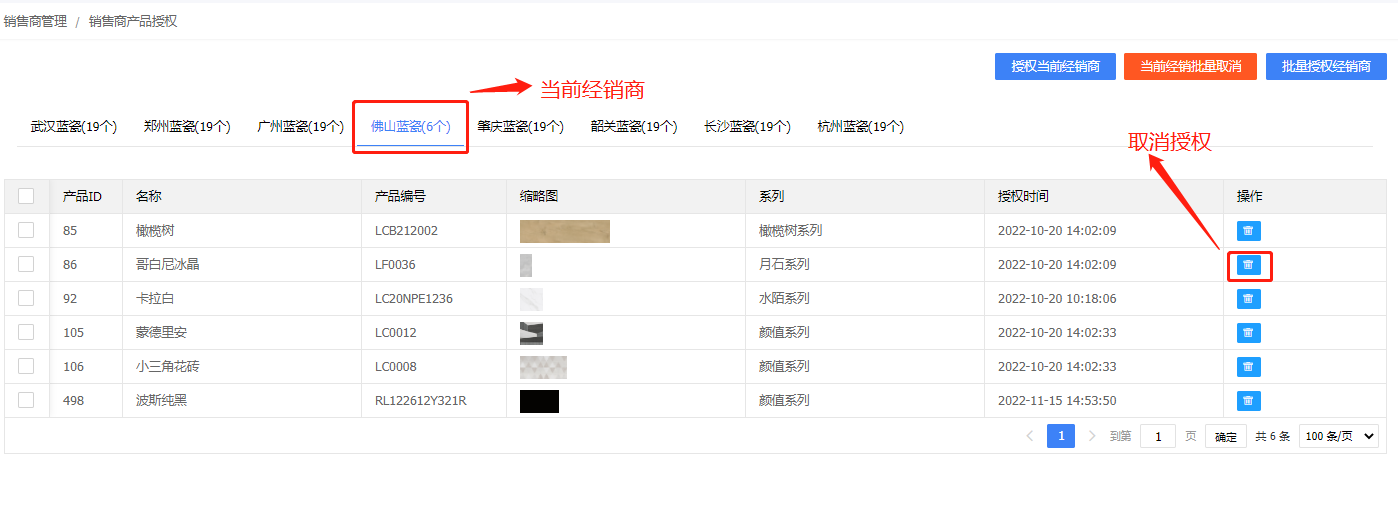
Task: Cancel authorization of 小三角花砖
Action: pyautogui.click(x=1248, y=367)
